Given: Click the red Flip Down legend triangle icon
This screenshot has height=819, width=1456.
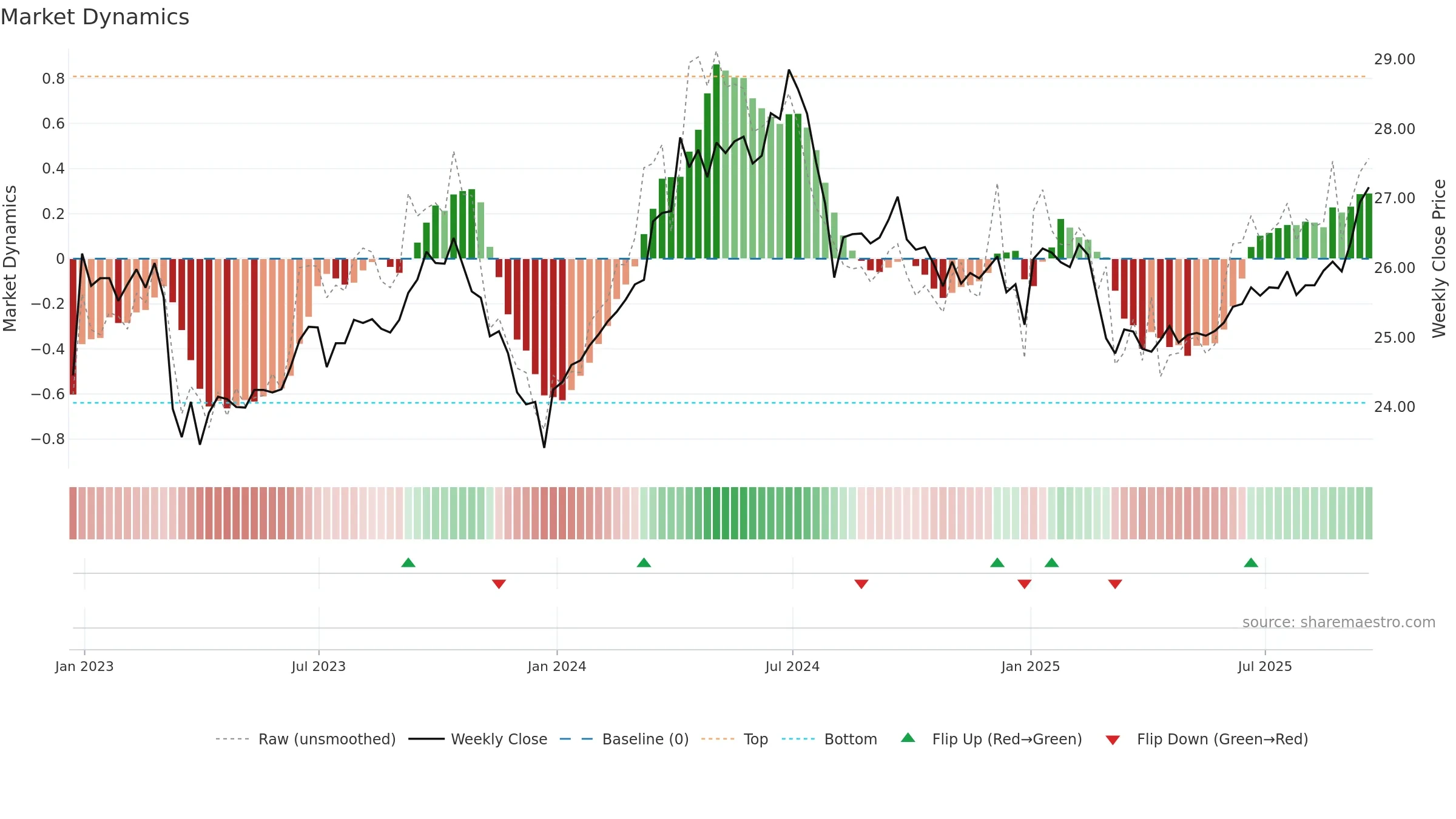Looking at the screenshot, I should (1113, 740).
